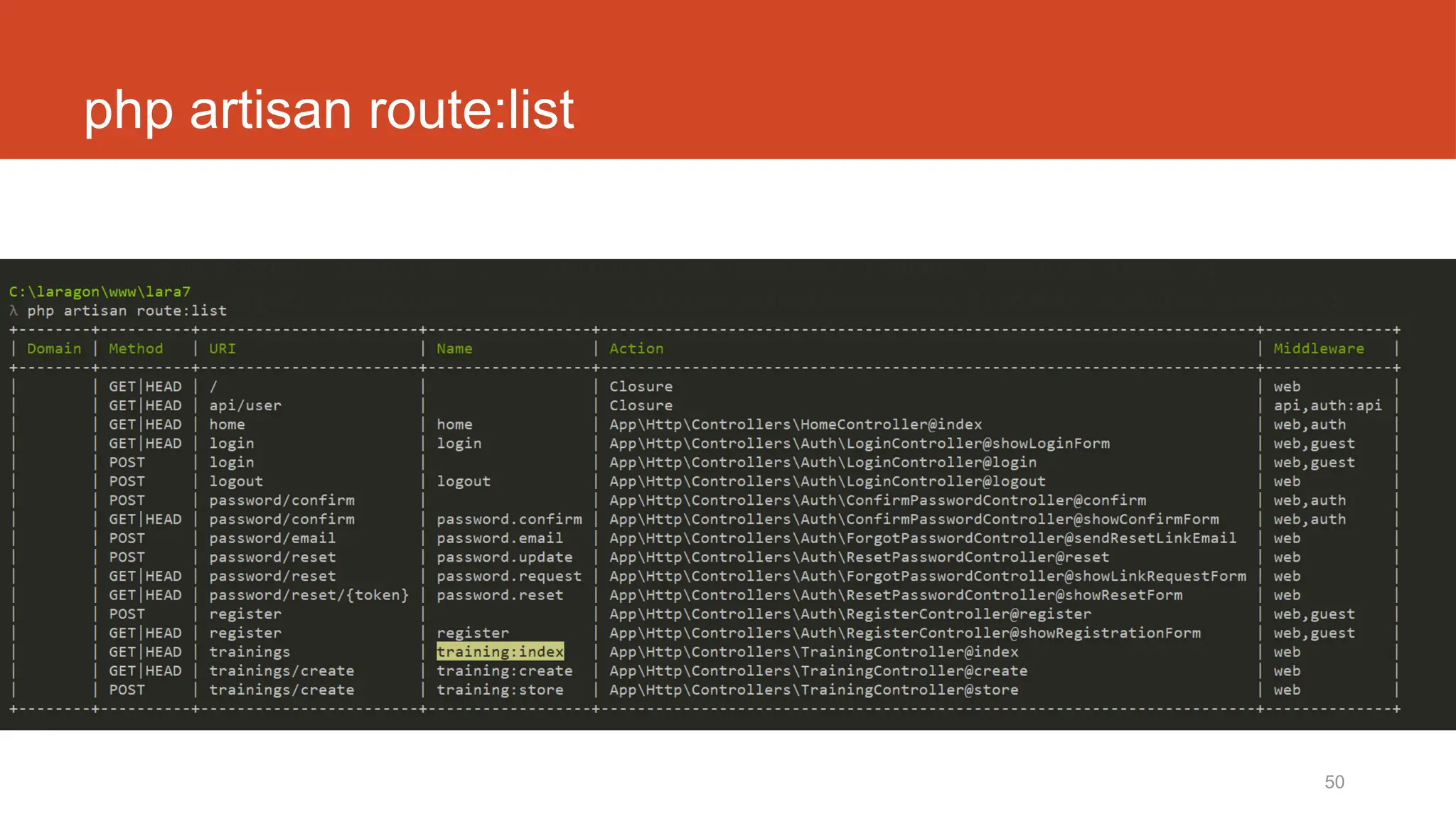Click slide page number 50
Image resolution: width=1456 pixels, height=819 pixels.
click(x=1334, y=782)
